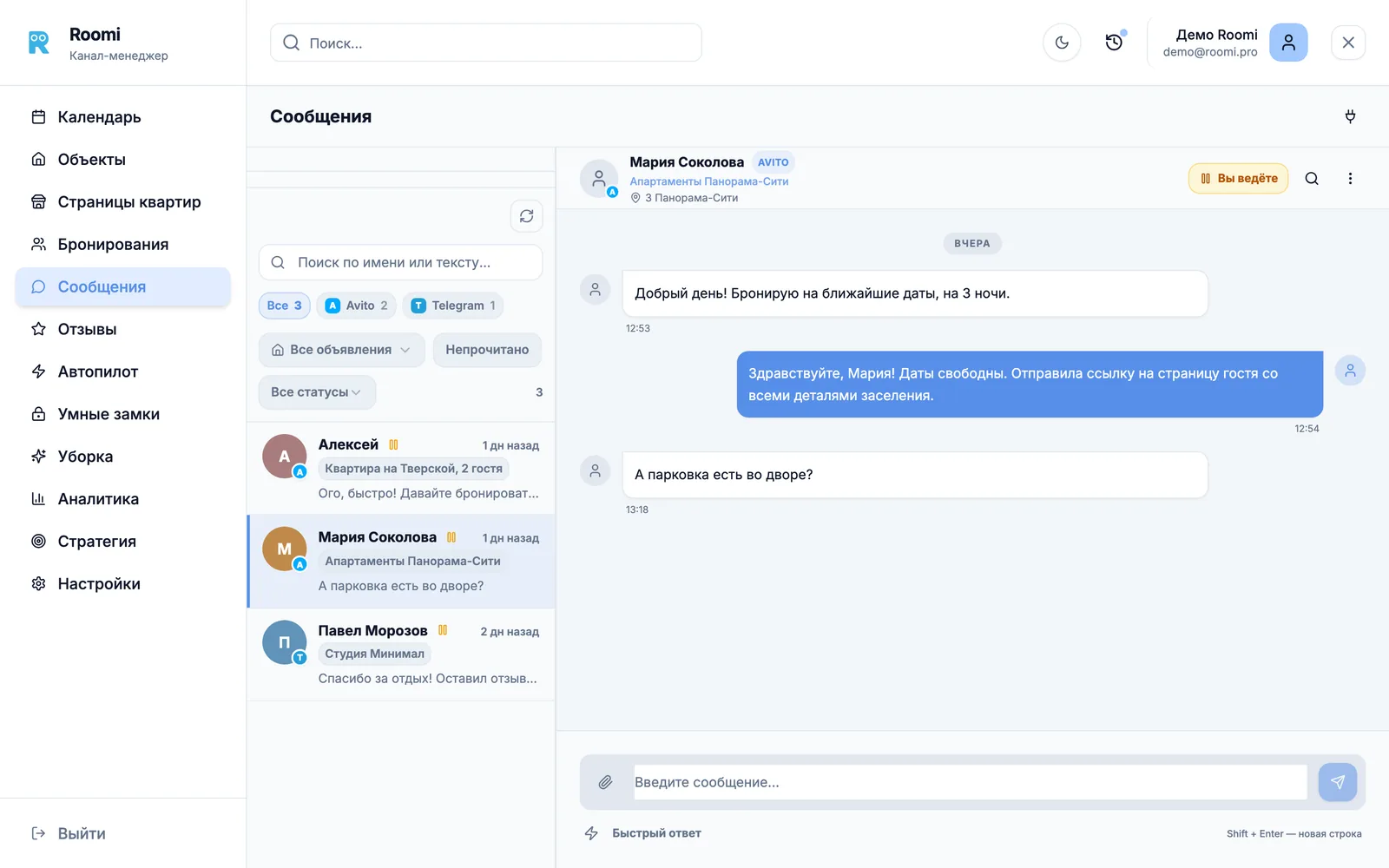Open Апартаменты Панорама-Сити link in chat header
The width and height of the screenshot is (1389, 868).
709,181
